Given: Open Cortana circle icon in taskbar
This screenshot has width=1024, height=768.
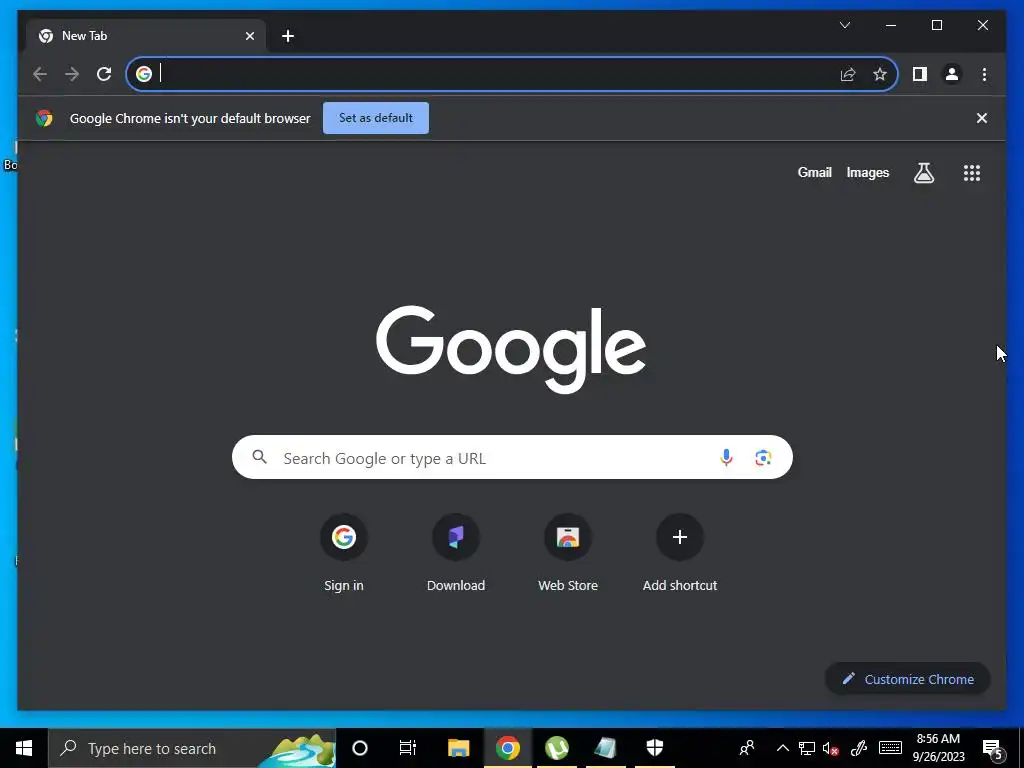Looking at the screenshot, I should (x=360, y=748).
